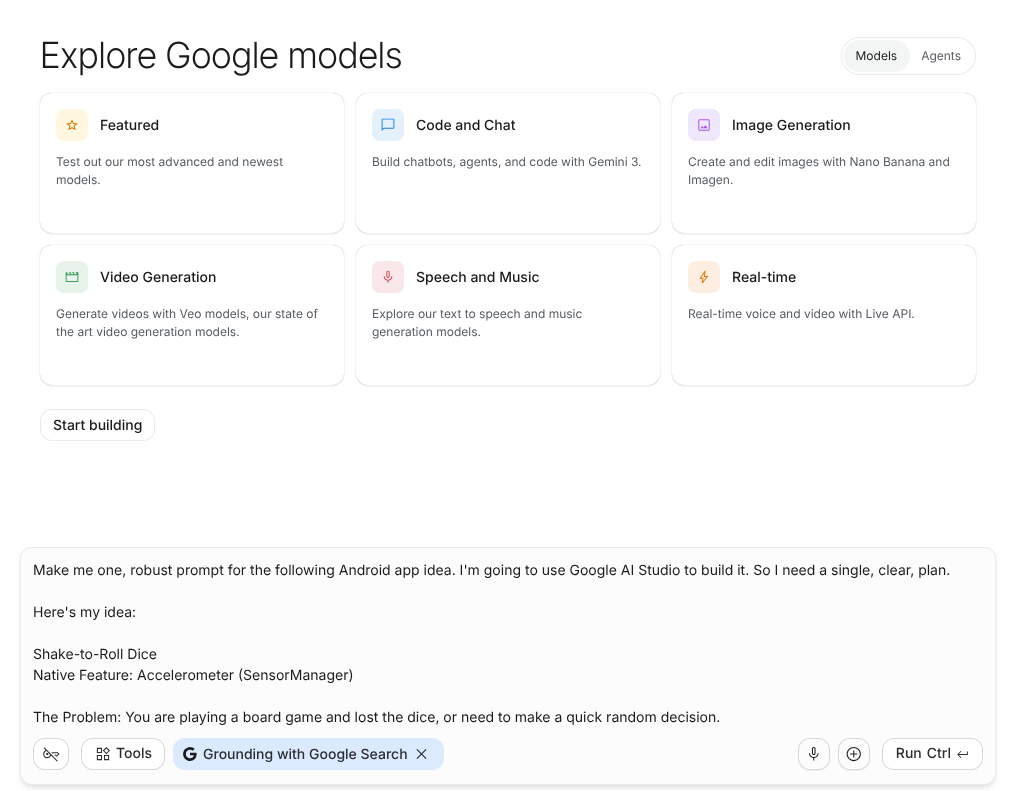The width and height of the screenshot is (1011, 791).
Task: Open the Video Generation card
Action: tap(192, 315)
